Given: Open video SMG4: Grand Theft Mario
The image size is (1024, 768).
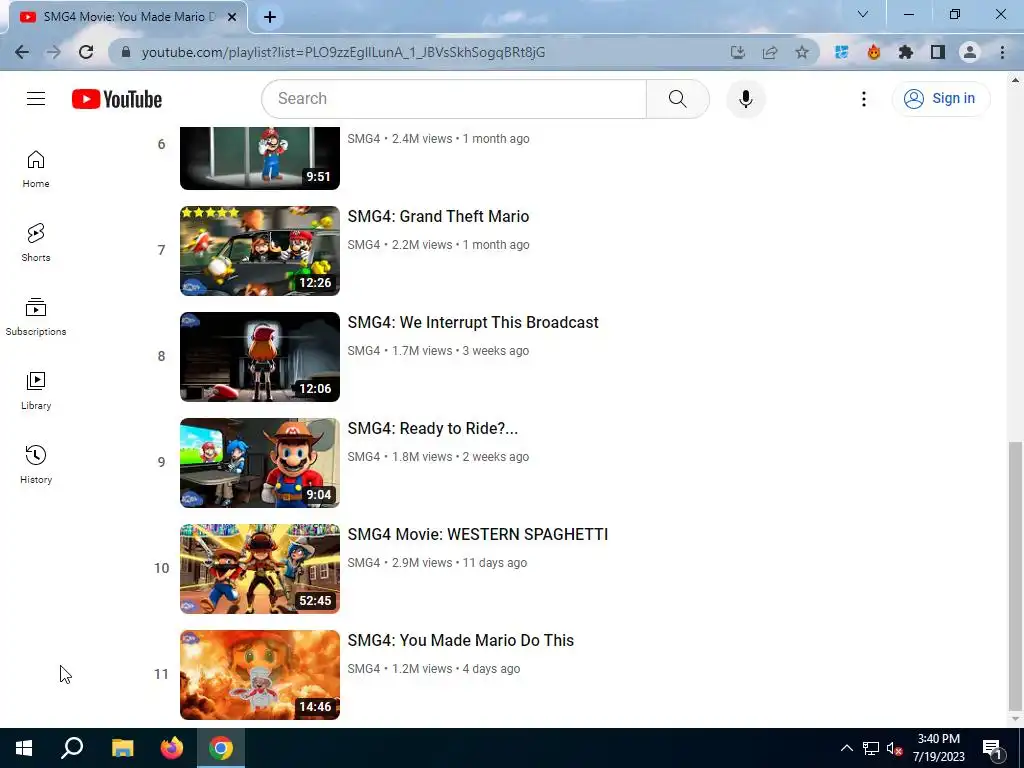Looking at the screenshot, I should click(x=438, y=216).
